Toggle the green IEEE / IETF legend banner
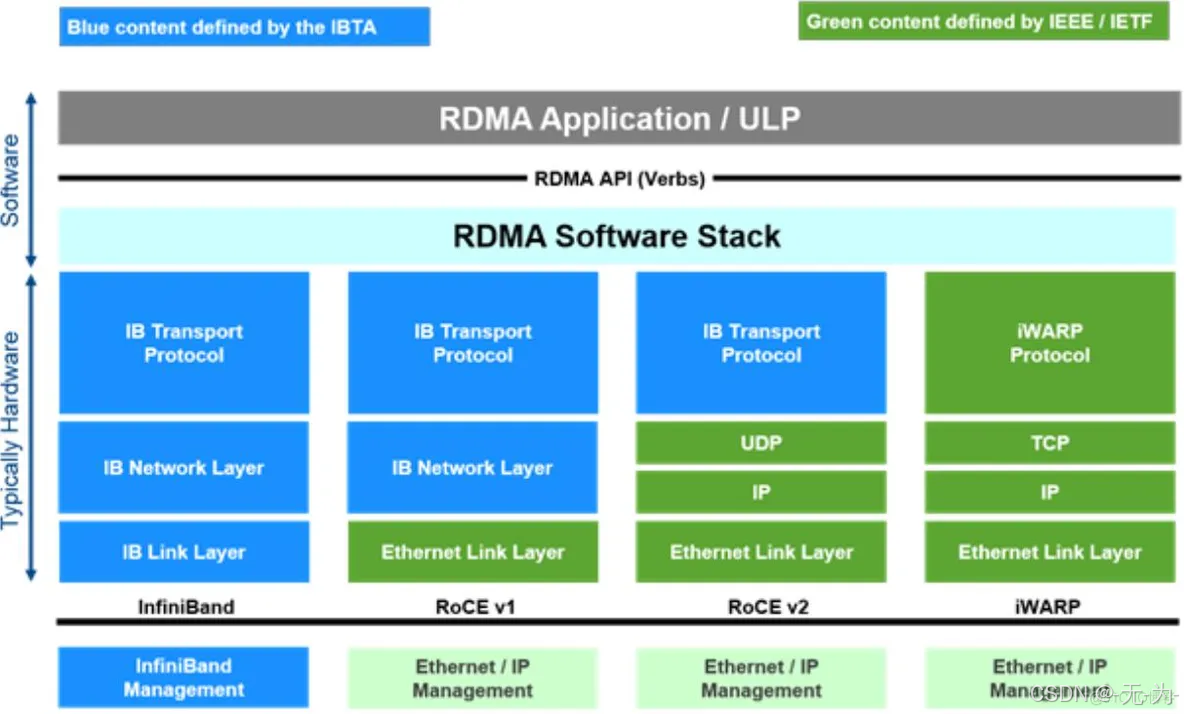Image resolution: width=1184 pixels, height=714 pixels. click(x=983, y=21)
